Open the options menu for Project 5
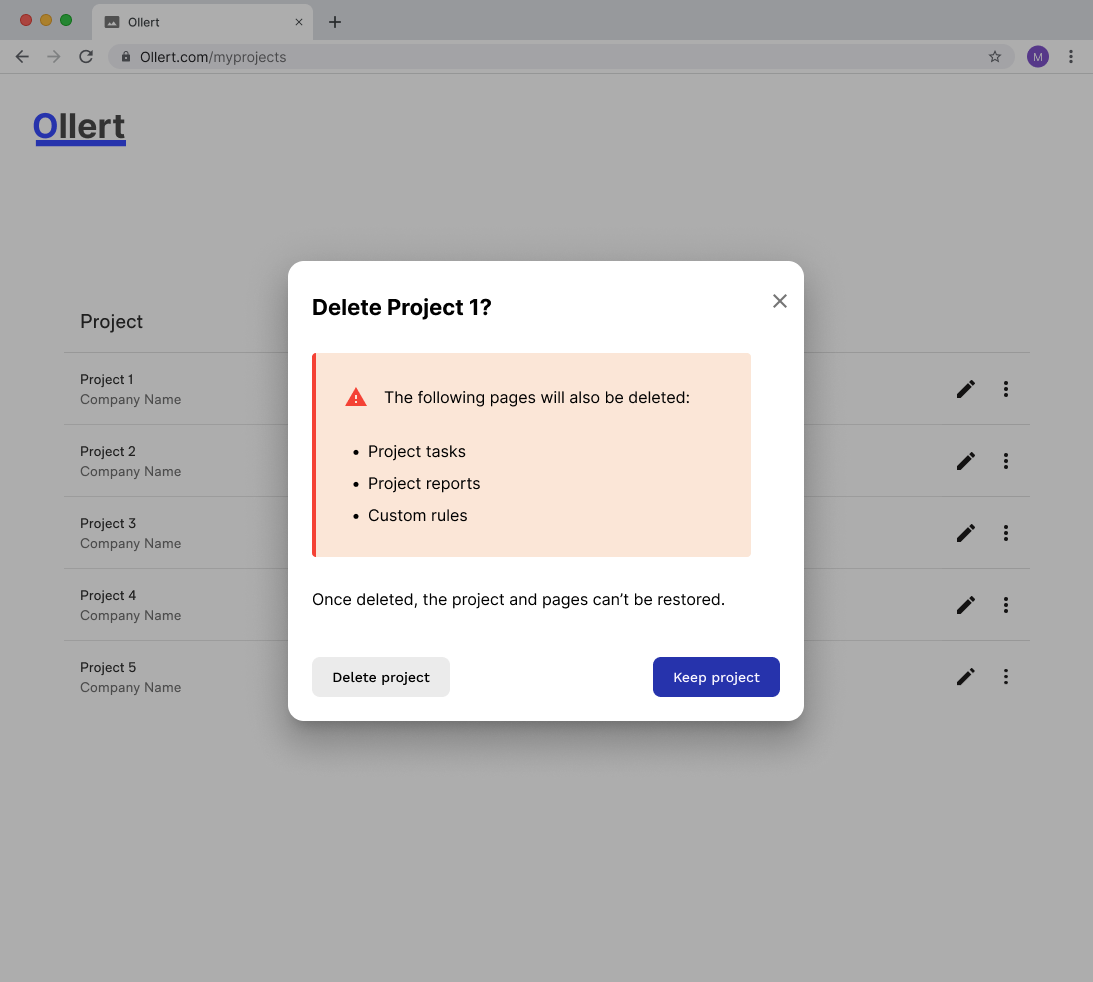 tap(1006, 677)
